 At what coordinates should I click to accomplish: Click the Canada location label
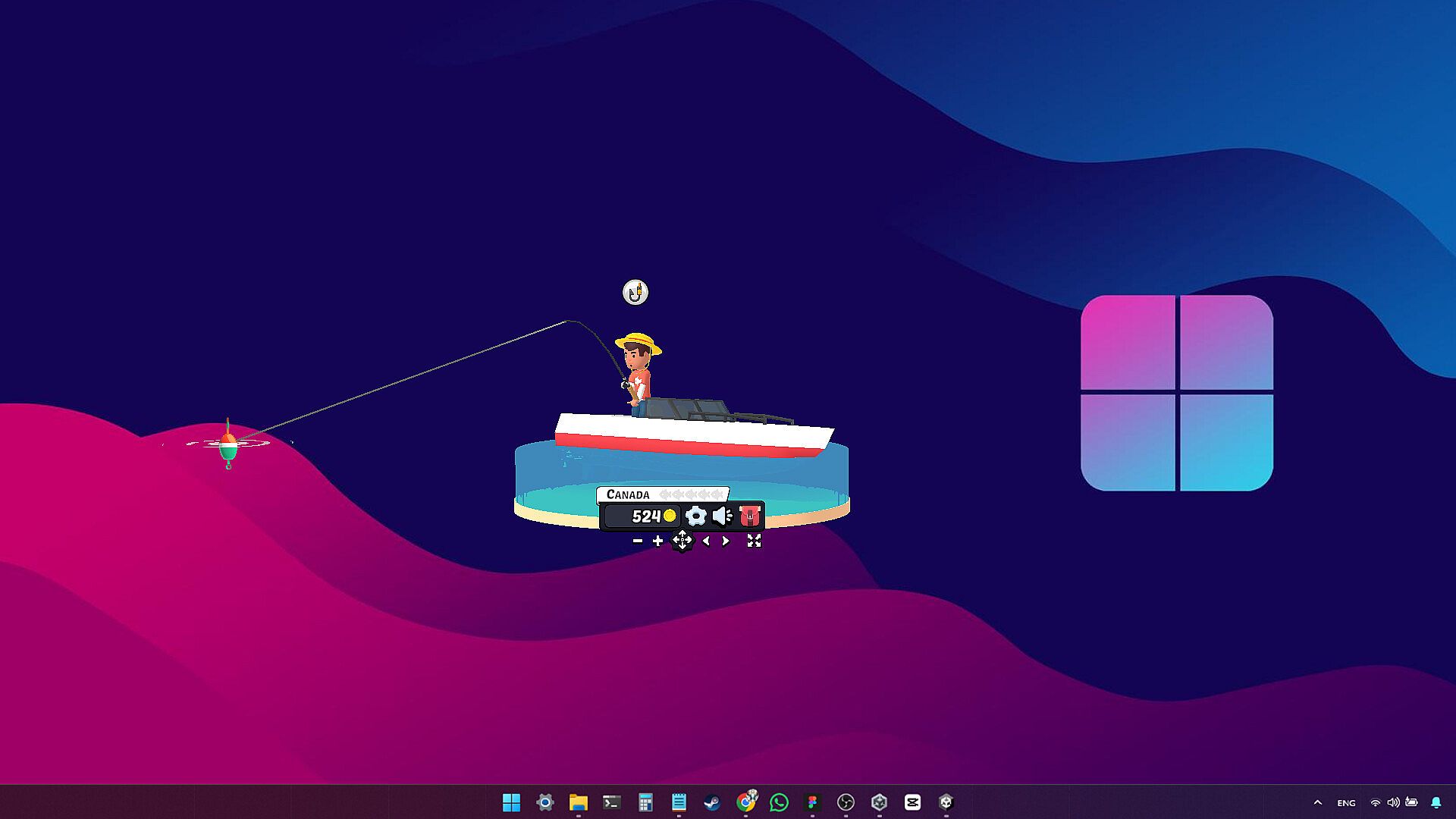click(x=628, y=494)
